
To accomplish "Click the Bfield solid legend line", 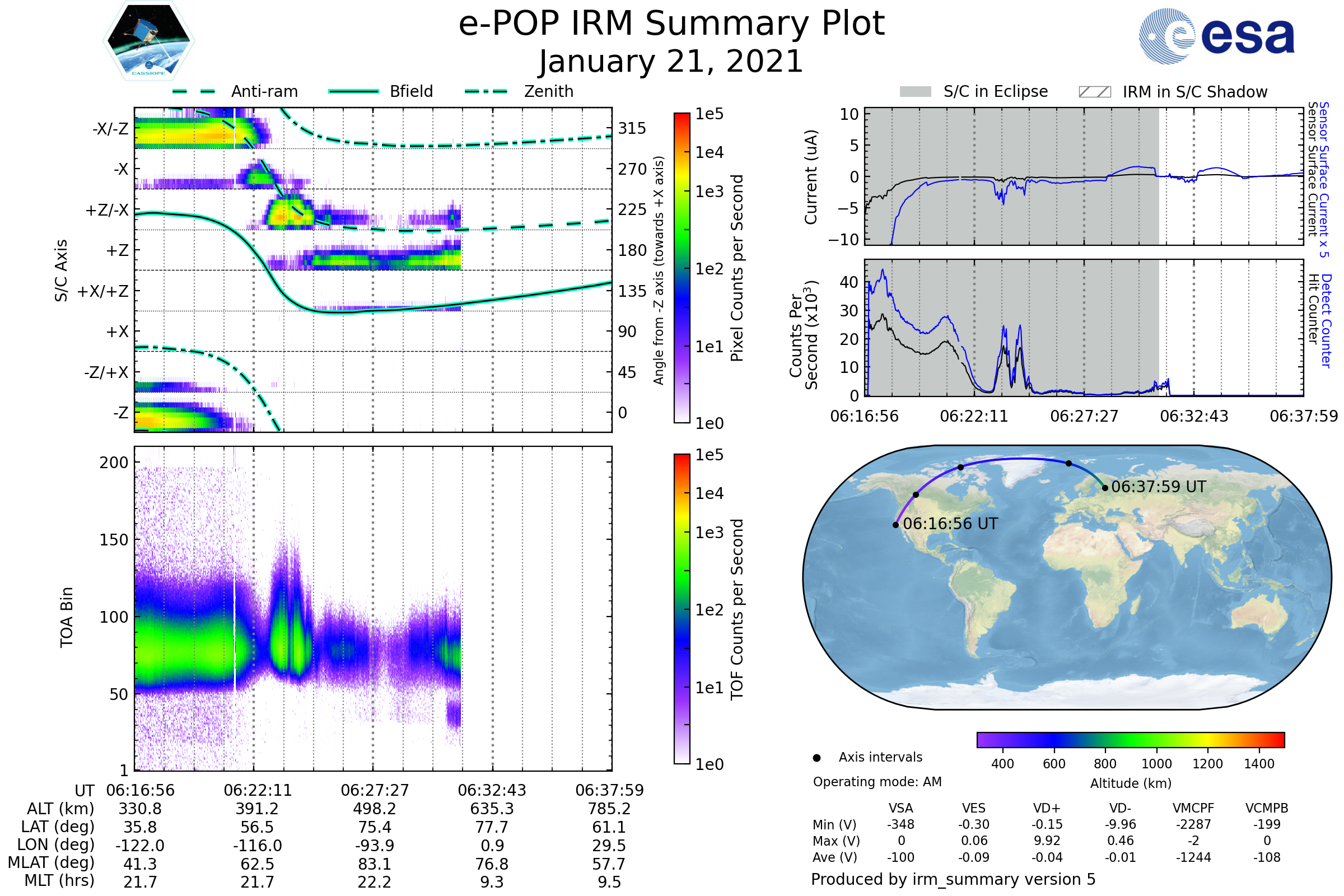I will pos(353,91).
